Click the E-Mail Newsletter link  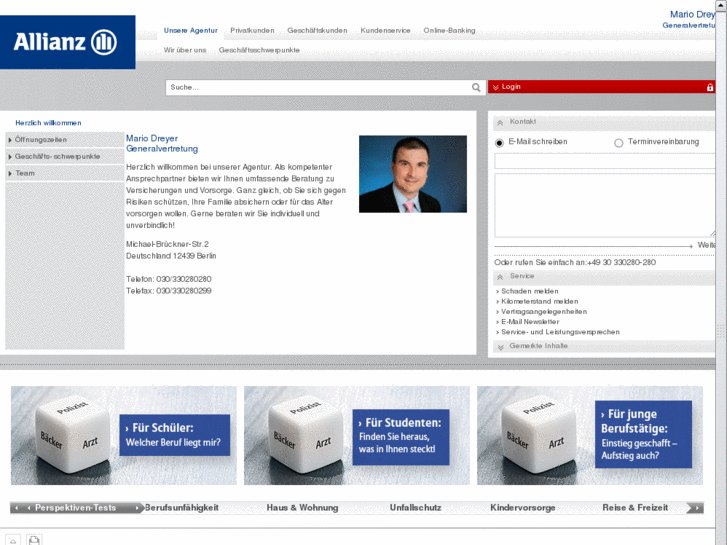point(530,322)
